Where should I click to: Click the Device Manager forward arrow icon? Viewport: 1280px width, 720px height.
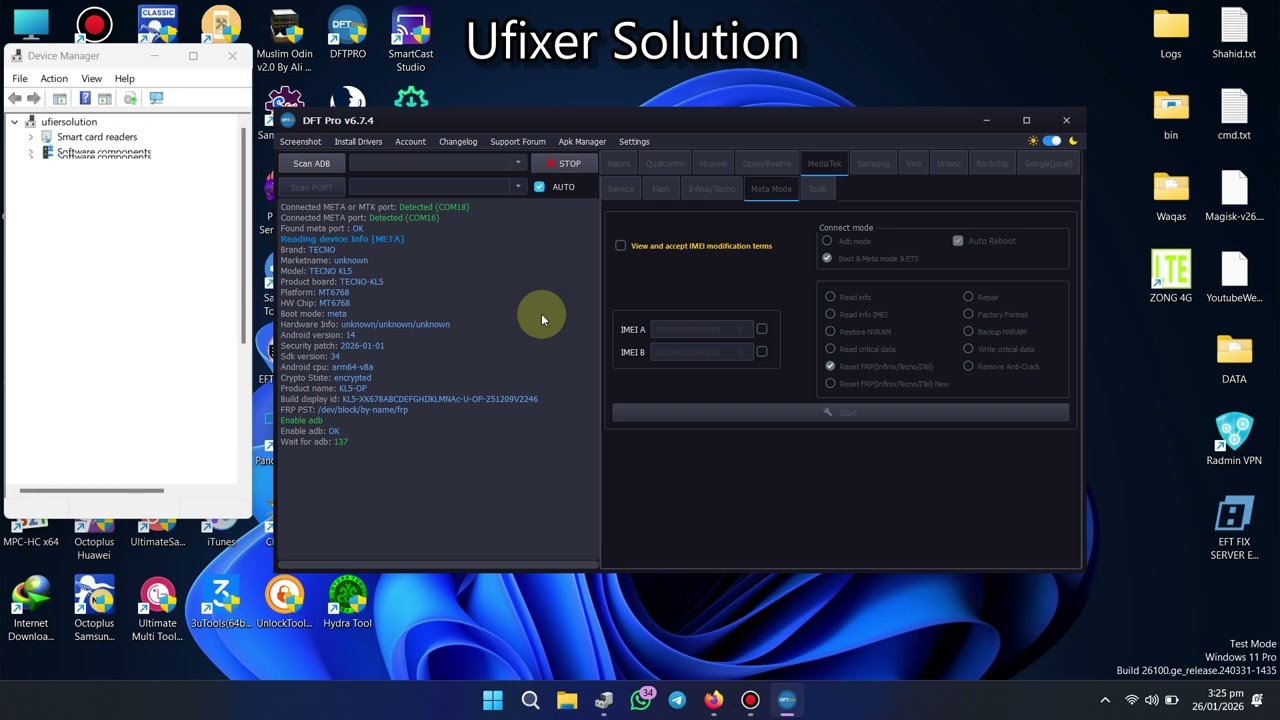tap(34, 98)
